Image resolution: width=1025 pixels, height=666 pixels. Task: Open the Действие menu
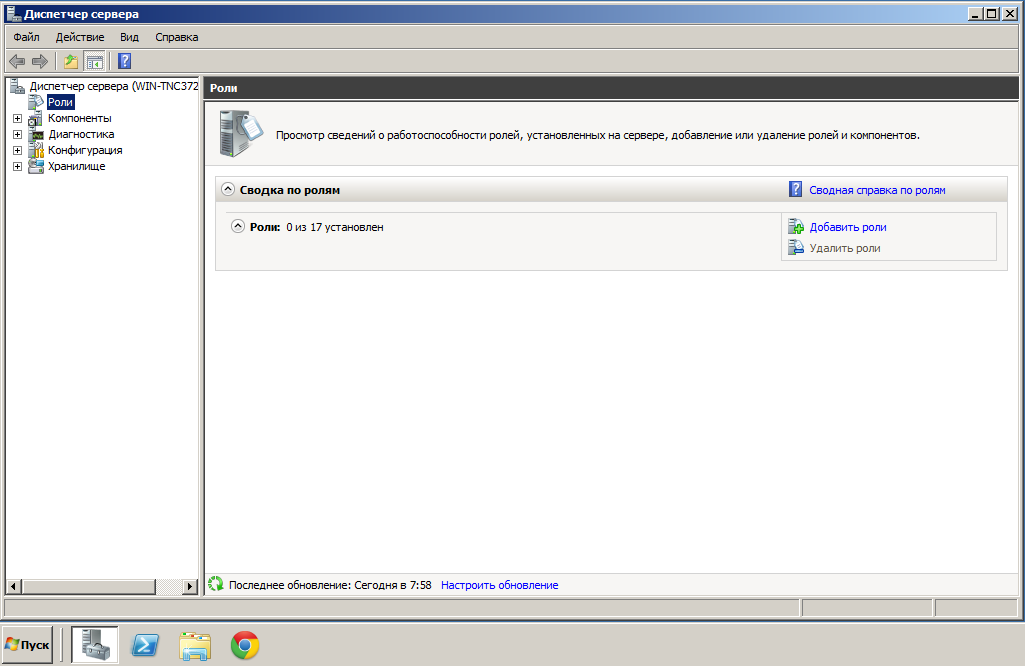80,37
